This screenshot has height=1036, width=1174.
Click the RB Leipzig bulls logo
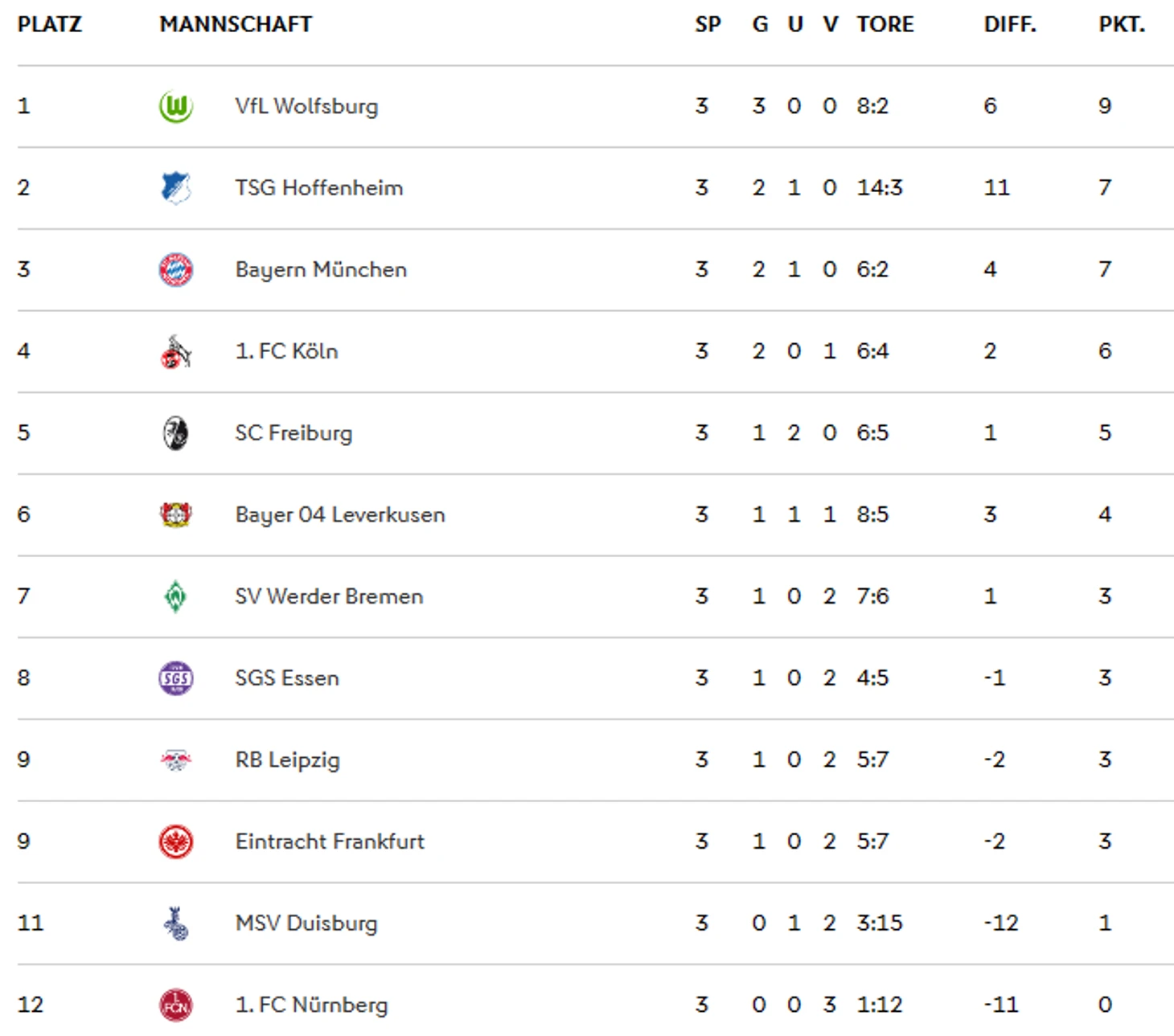(175, 760)
